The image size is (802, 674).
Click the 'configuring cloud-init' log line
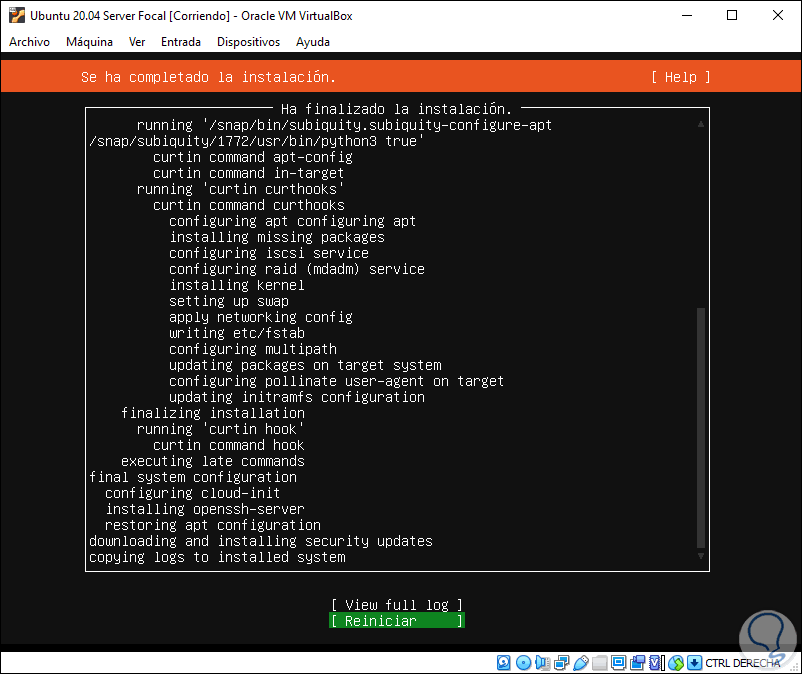pos(192,493)
